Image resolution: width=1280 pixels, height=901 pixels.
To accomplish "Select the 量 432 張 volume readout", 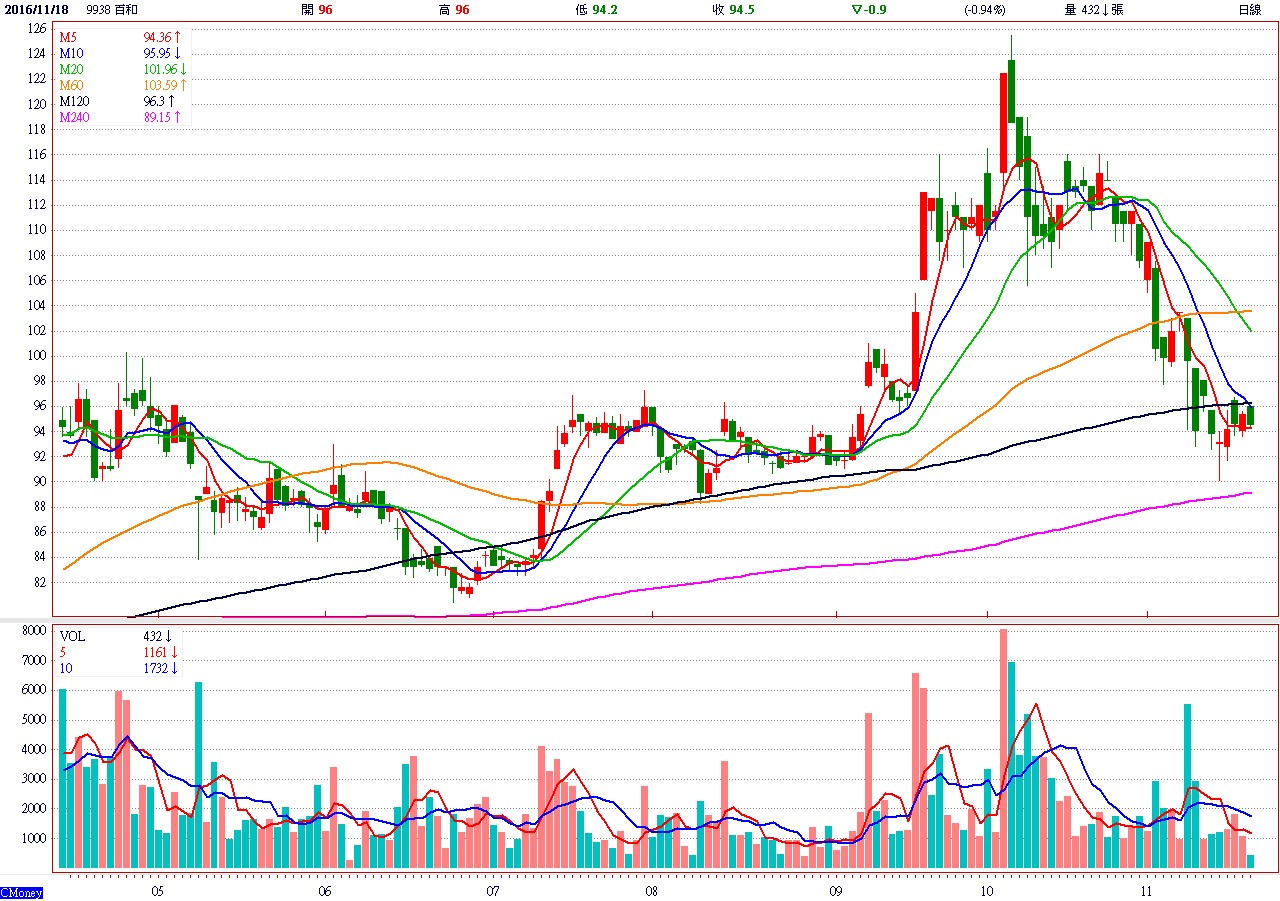I will point(1094,10).
